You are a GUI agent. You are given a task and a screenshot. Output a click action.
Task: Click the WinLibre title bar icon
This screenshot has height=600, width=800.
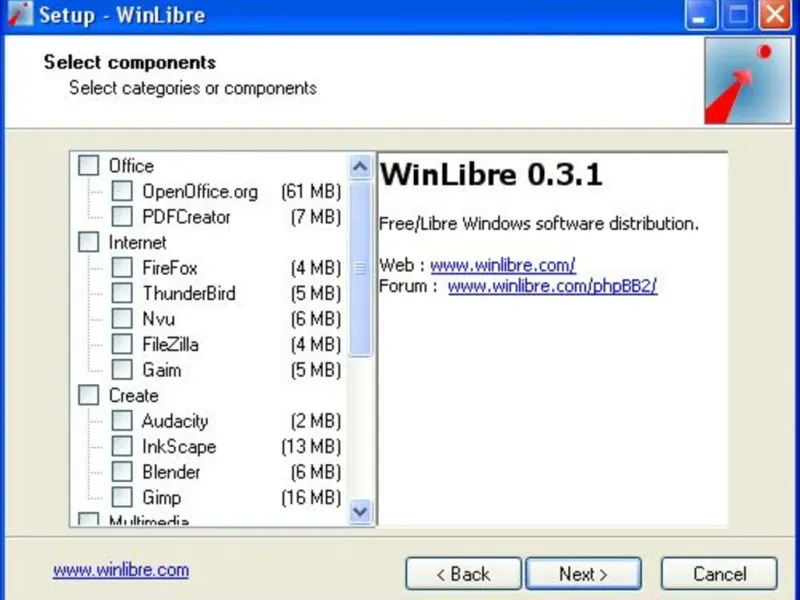[x=20, y=14]
